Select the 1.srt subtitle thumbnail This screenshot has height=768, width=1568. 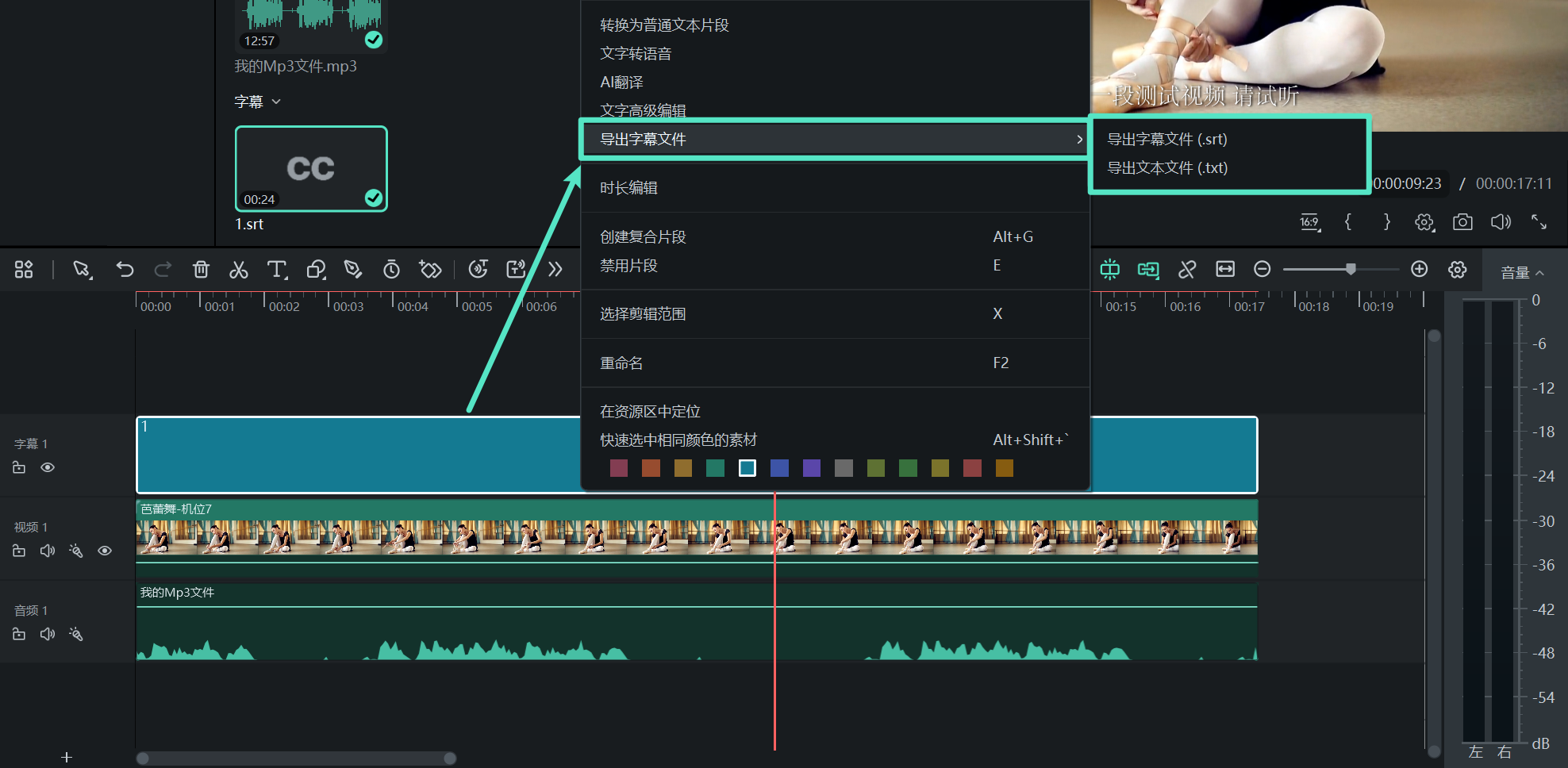click(311, 169)
